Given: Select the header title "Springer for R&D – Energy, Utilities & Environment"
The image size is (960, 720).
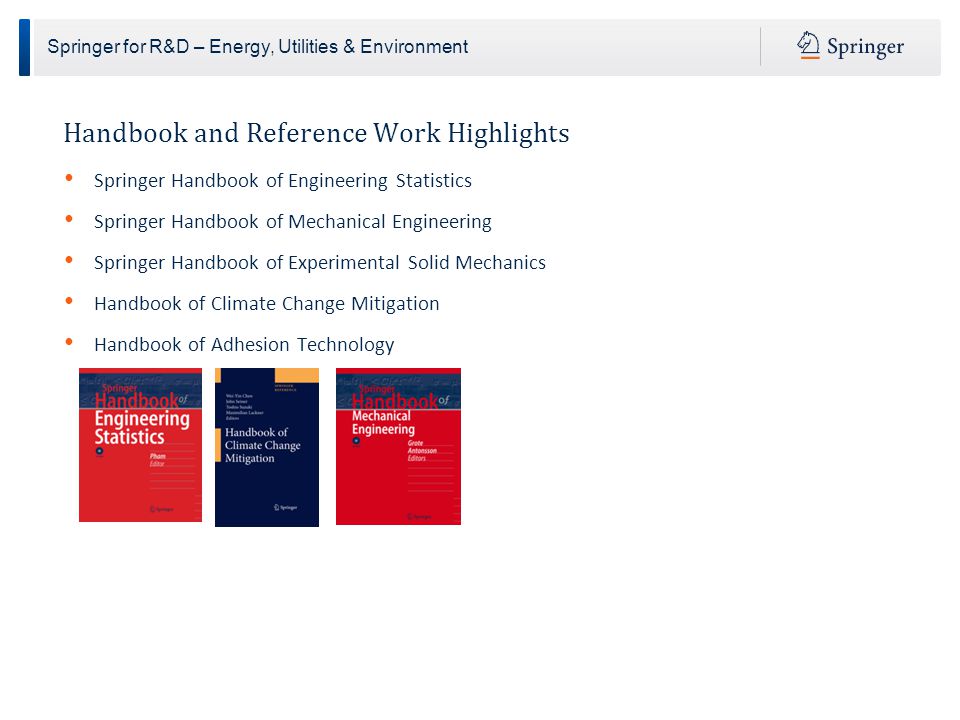Looking at the screenshot, I should pos(258,47).
